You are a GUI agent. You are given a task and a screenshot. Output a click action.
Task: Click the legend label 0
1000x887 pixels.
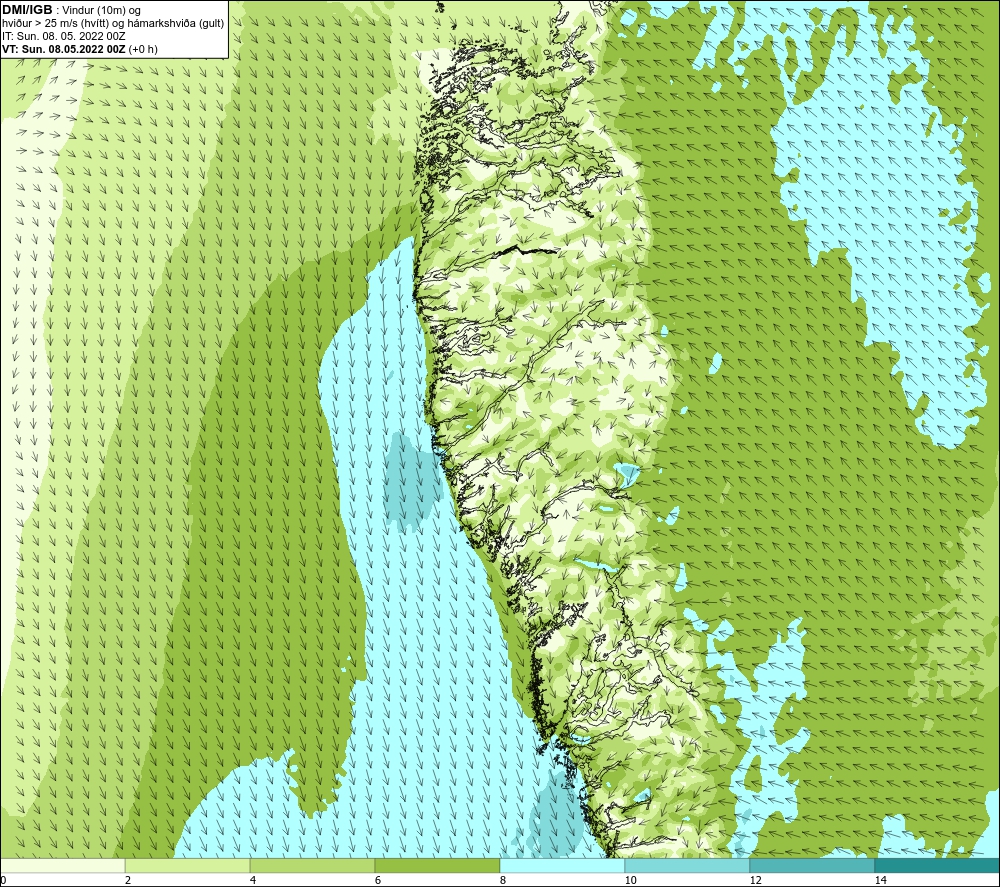pyautogui.click(x=3, y=880)
